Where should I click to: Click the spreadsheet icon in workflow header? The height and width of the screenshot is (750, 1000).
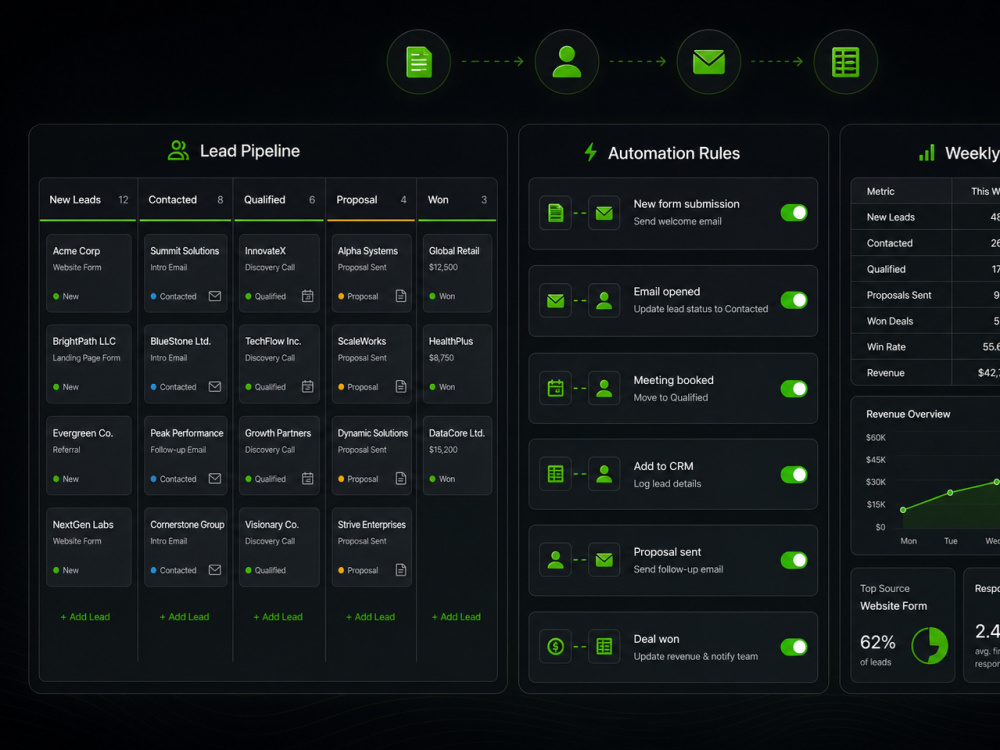[846, 62]
